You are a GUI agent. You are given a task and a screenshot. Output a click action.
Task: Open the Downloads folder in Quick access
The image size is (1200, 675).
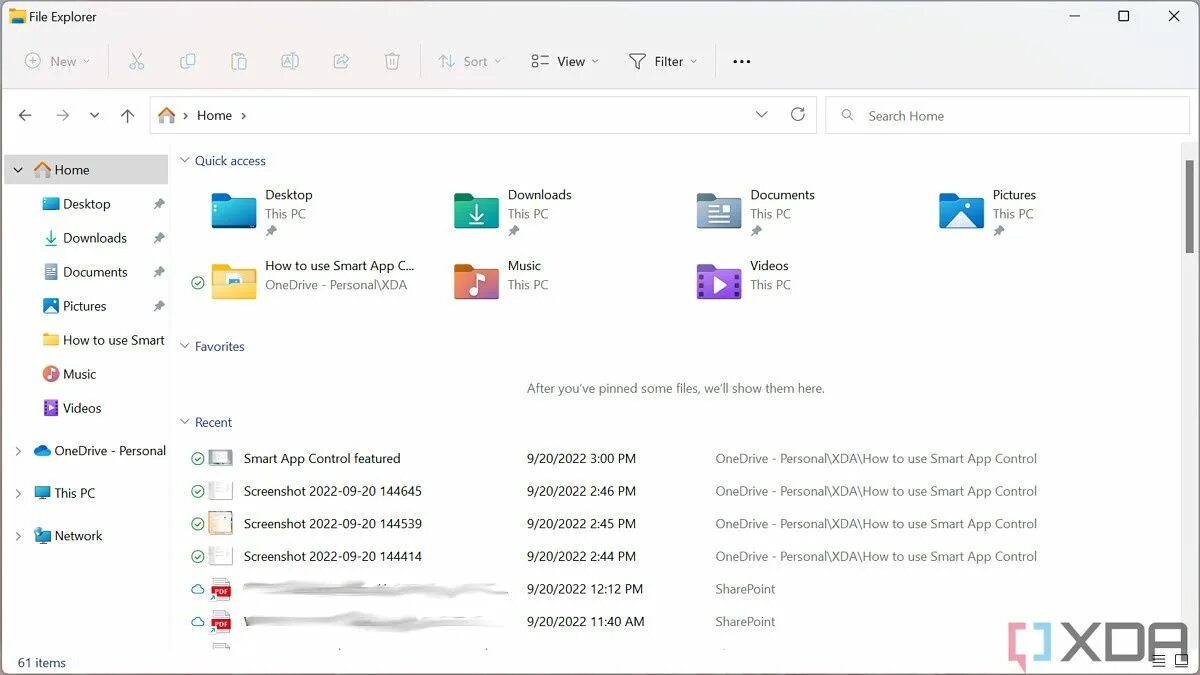click(513, 211)
